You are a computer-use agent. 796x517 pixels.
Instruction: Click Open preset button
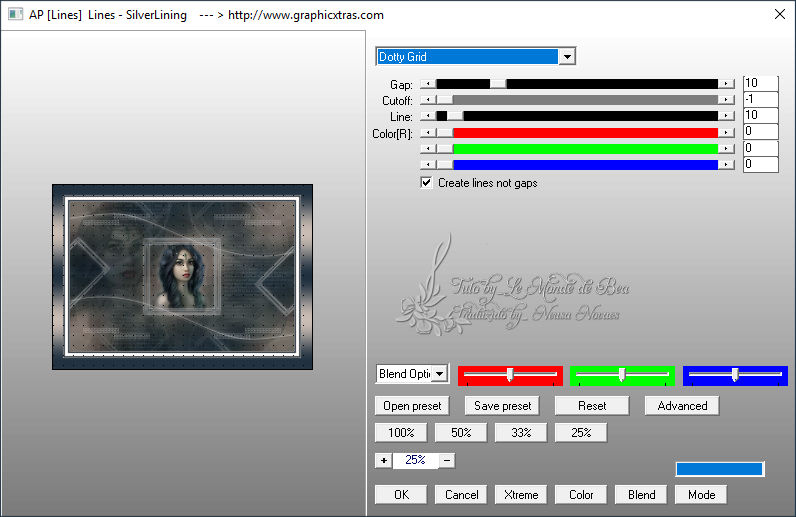pyautogui.click(x=412, y=406)
